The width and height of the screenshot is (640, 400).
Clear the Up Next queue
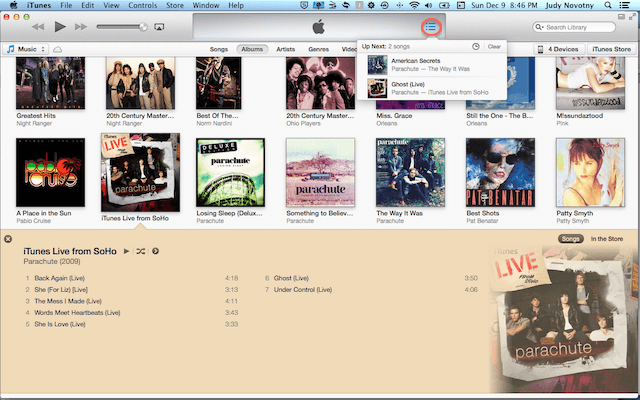click(494, 47)
